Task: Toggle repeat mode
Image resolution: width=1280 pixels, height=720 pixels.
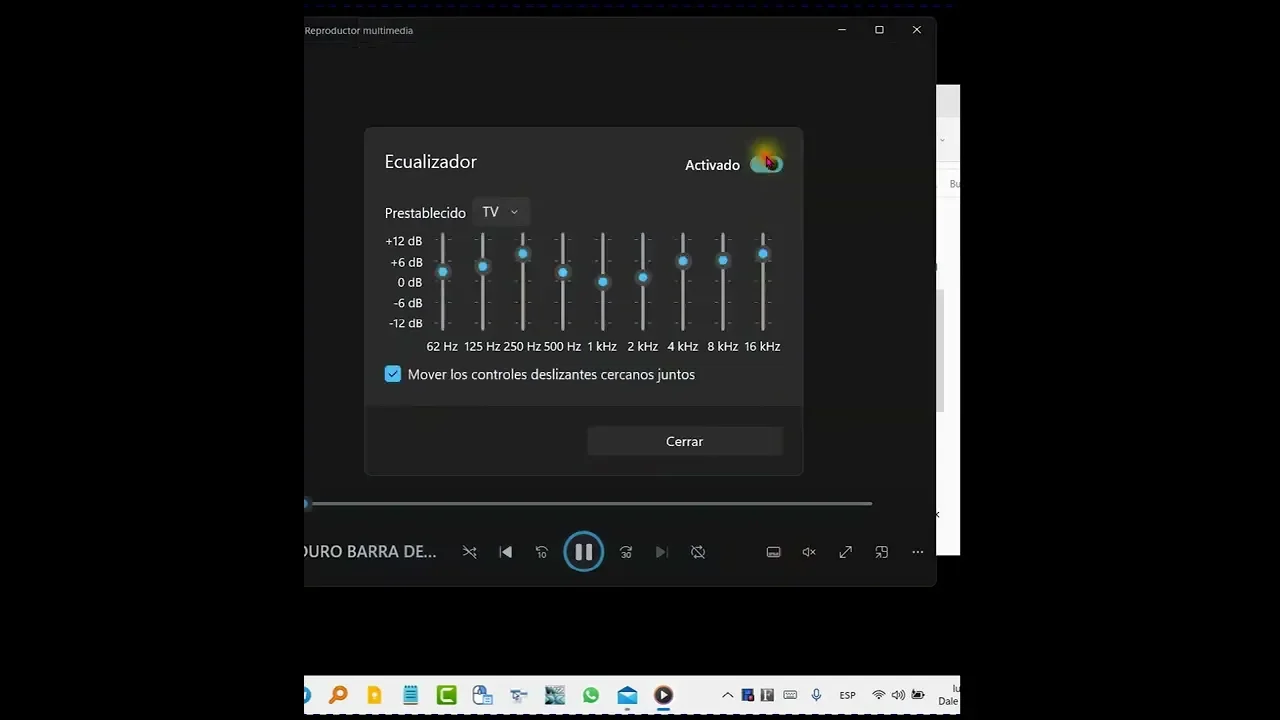Action: click(x=698, y=552)
